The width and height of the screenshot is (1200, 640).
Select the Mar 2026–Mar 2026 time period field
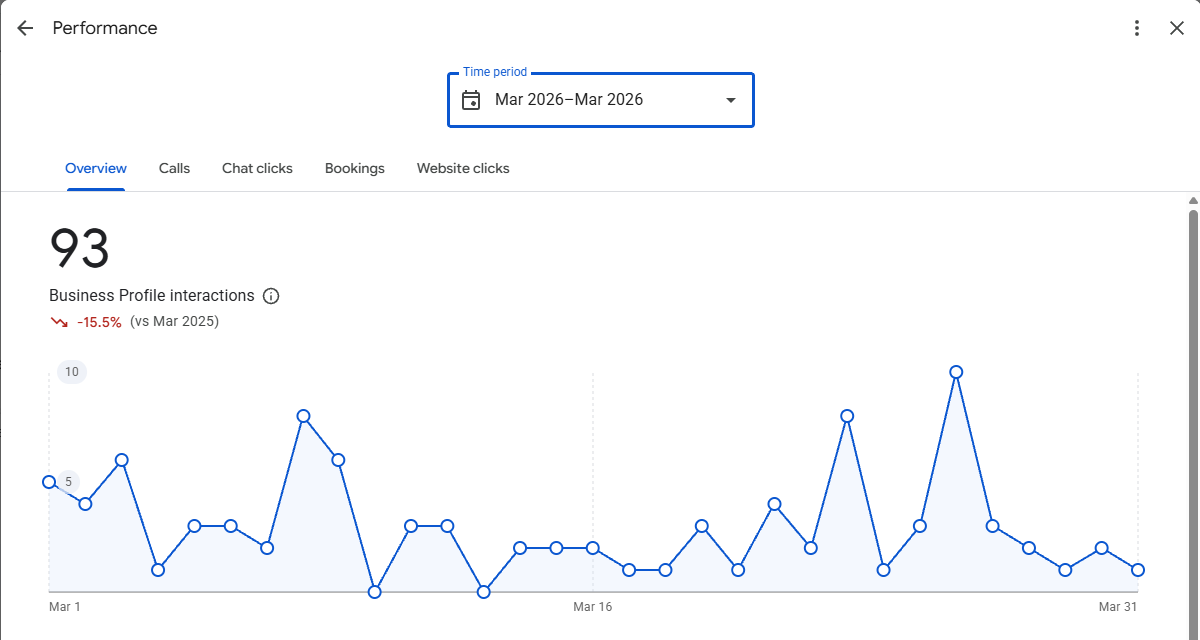(600, 100)
